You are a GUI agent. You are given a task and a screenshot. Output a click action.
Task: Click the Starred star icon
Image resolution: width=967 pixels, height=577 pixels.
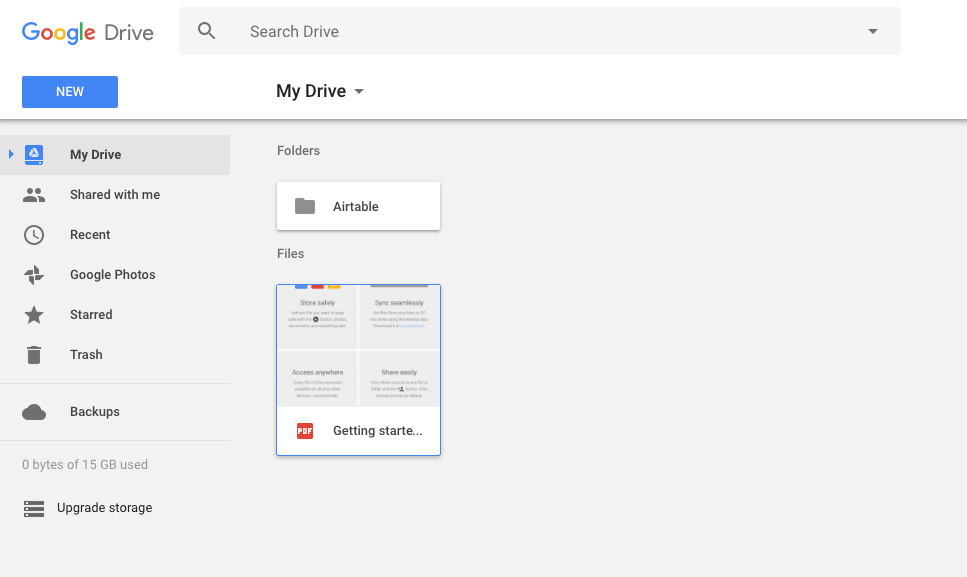(x=34, y=314)
